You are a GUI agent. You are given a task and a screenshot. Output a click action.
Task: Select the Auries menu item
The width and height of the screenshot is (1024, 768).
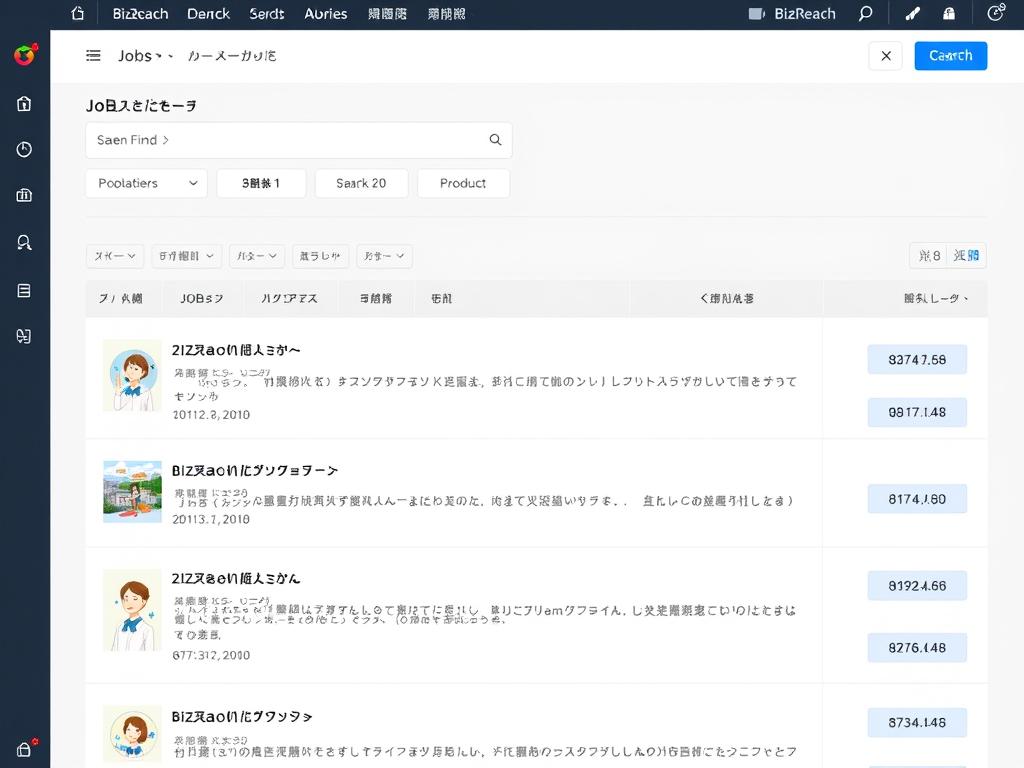tap(326, 14)
